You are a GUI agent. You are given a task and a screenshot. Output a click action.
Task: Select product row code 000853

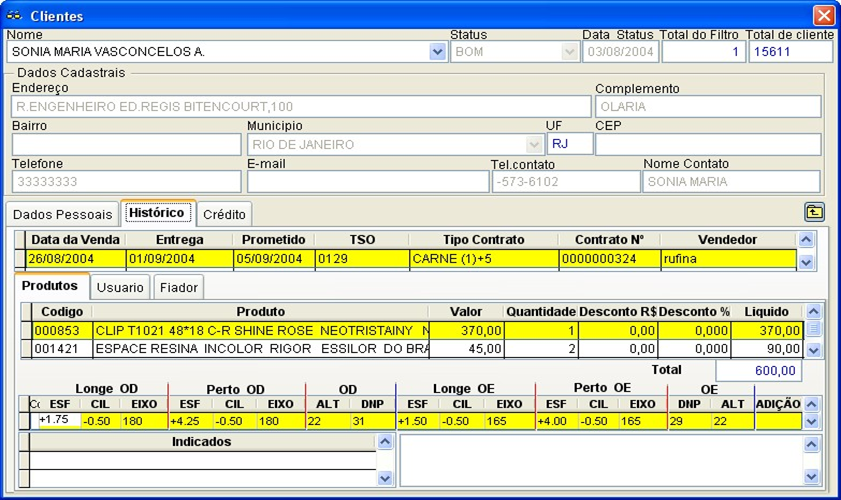click(62, 330)
